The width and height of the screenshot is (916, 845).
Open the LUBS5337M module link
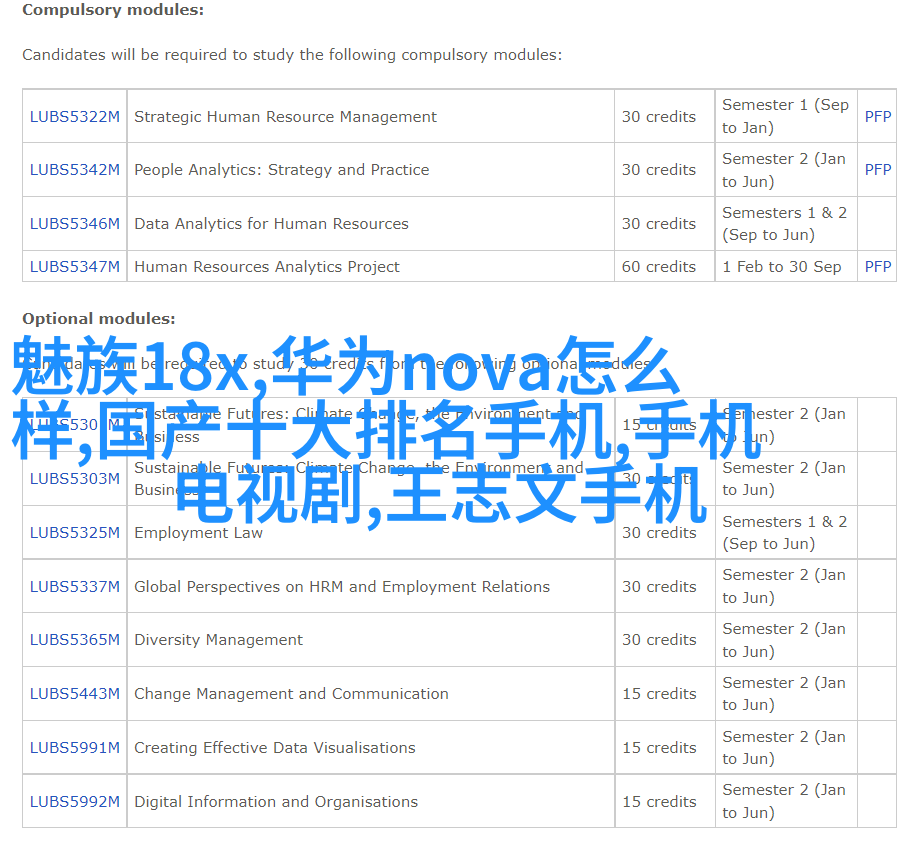[x=75, y=587]
